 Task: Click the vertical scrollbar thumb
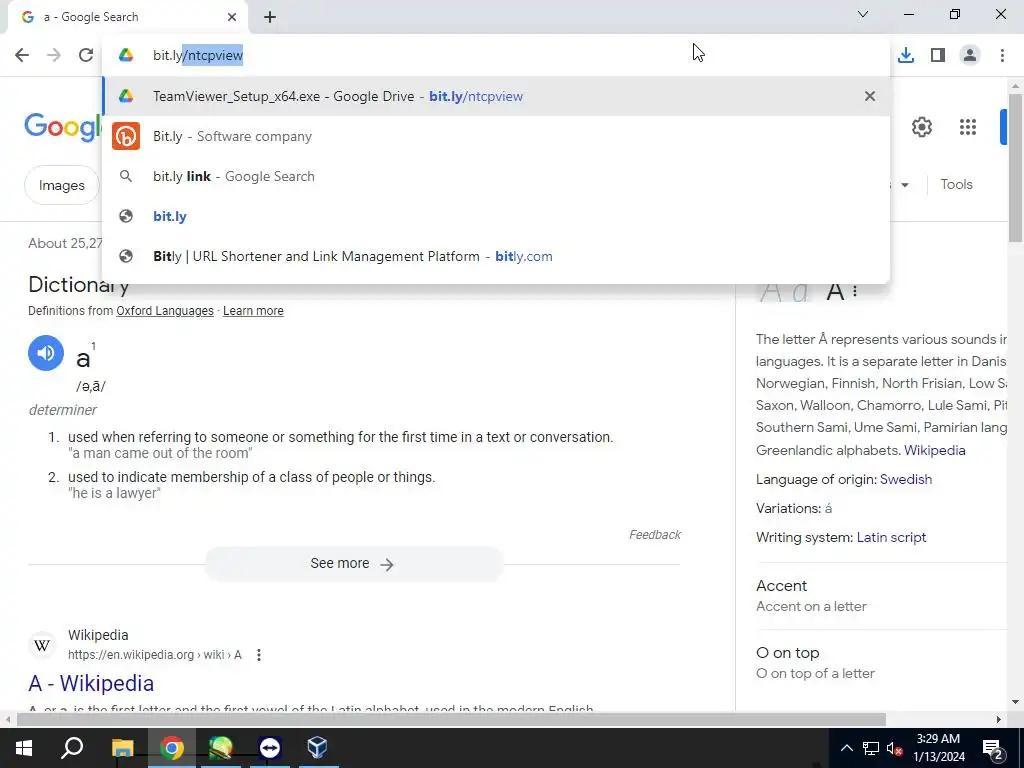(1015, 168)
